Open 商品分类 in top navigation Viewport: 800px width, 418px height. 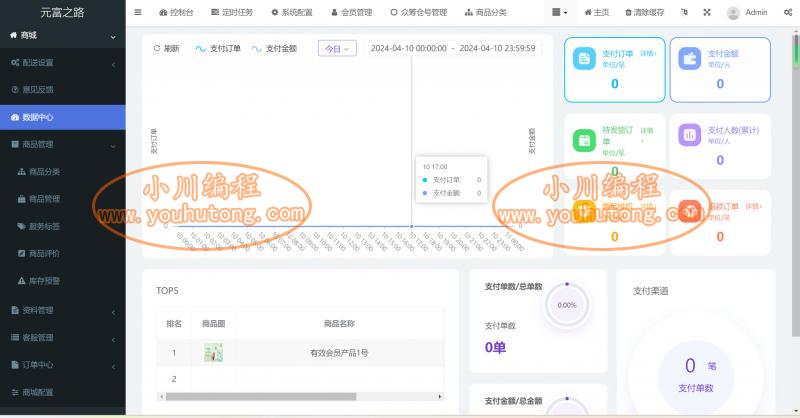tap(486, 12)
